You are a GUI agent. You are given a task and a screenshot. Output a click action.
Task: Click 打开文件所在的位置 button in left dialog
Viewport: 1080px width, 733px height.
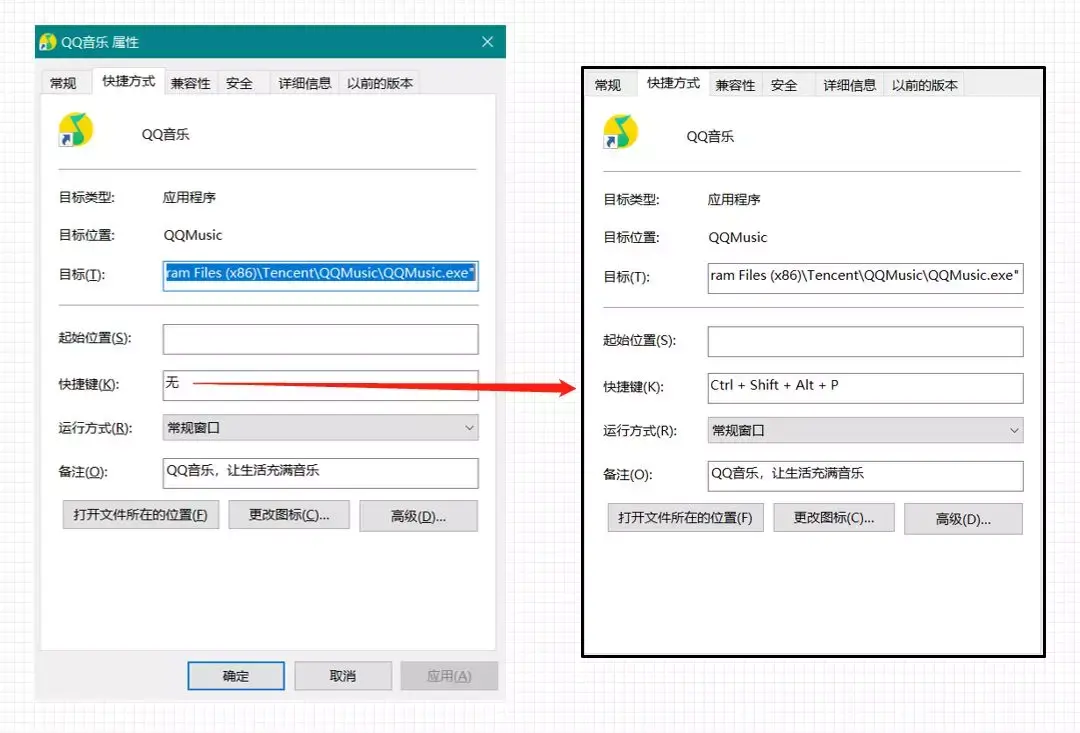tap(141, 515)
